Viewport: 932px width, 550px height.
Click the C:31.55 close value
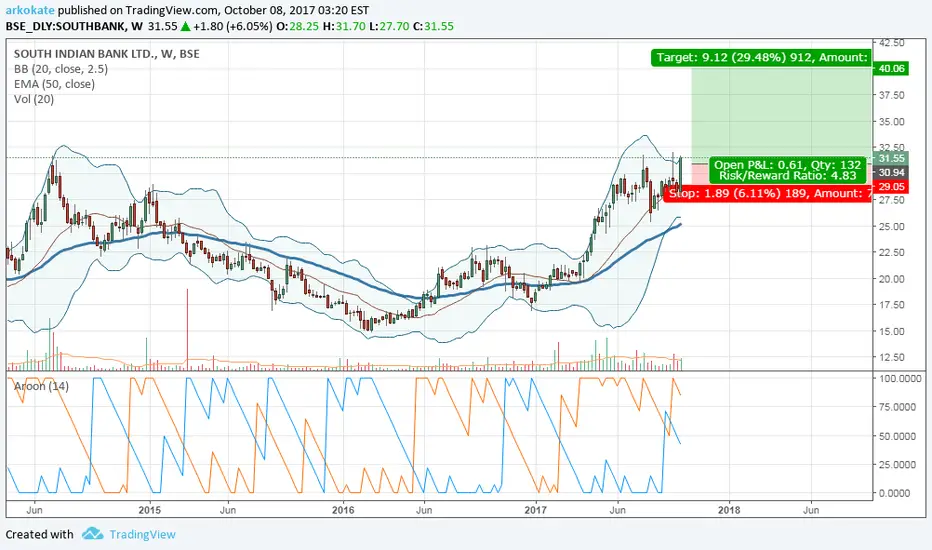[x=433, y=26]
